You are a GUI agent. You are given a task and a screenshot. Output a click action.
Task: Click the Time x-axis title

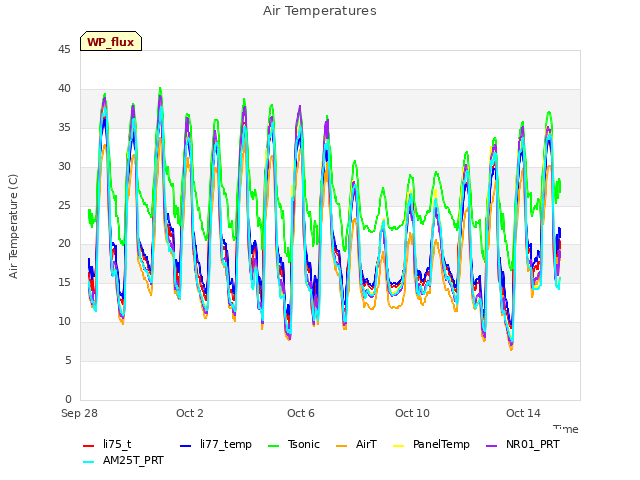pos(566,429)
